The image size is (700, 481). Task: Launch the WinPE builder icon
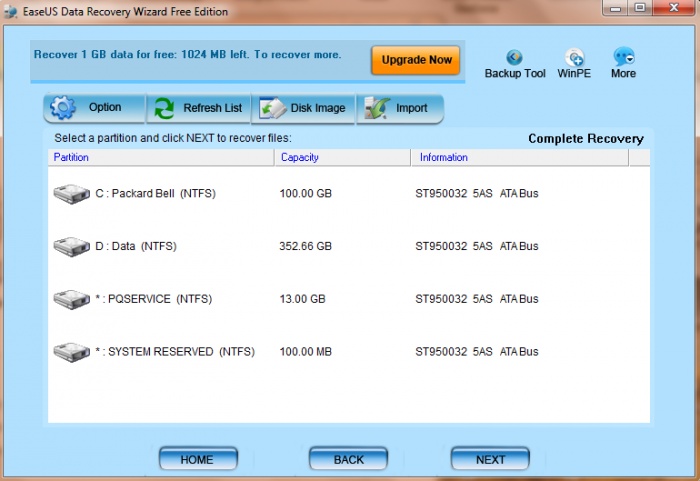[x=574, y=59]
